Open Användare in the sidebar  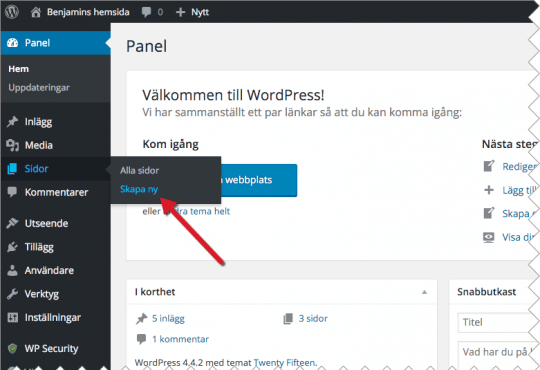click(x=49, y=270)
